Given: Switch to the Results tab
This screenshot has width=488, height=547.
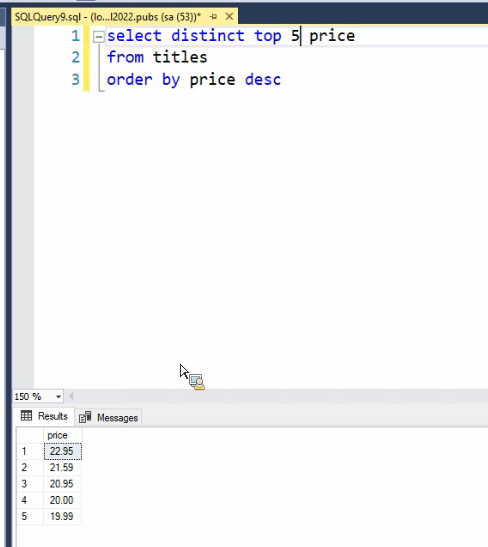Looking at the screenshot, I should coord(44,416).
